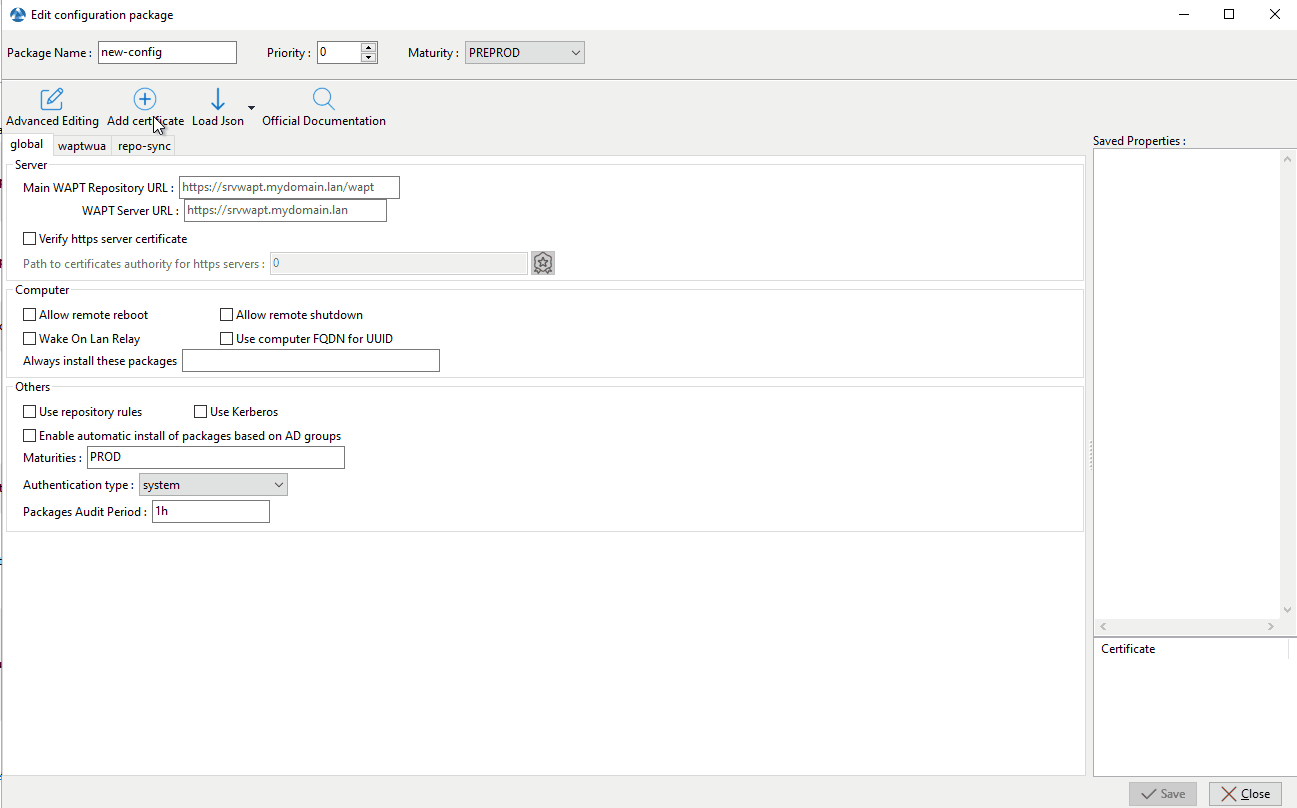
Task: Click the Add certificate plus icon
Action: (x=145, y=99)
